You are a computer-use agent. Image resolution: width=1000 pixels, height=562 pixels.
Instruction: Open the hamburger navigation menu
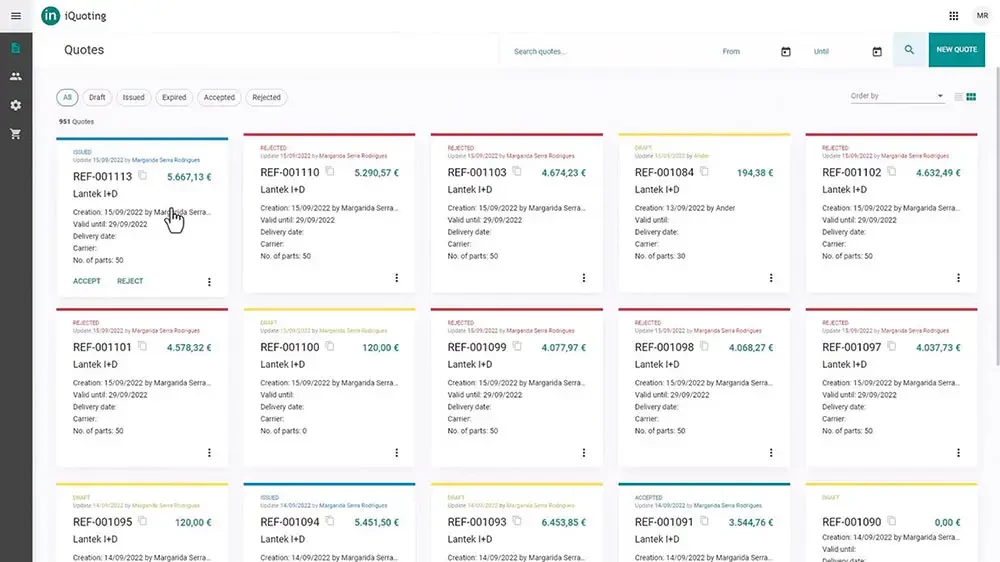pos(16,16)
